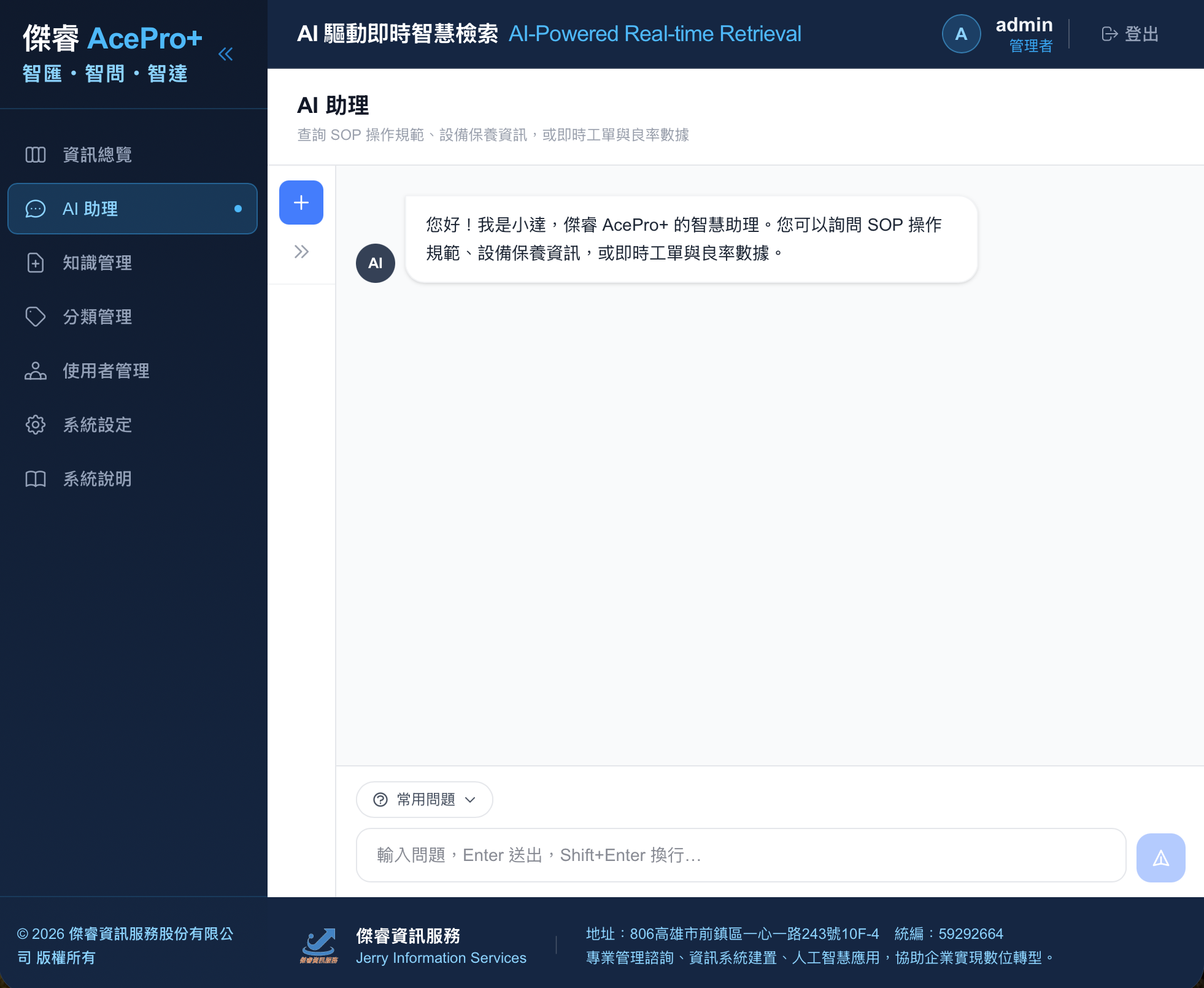Go to 知識管理 in the sidebar
The image size is (1204, 988).
tap(133, 263)
